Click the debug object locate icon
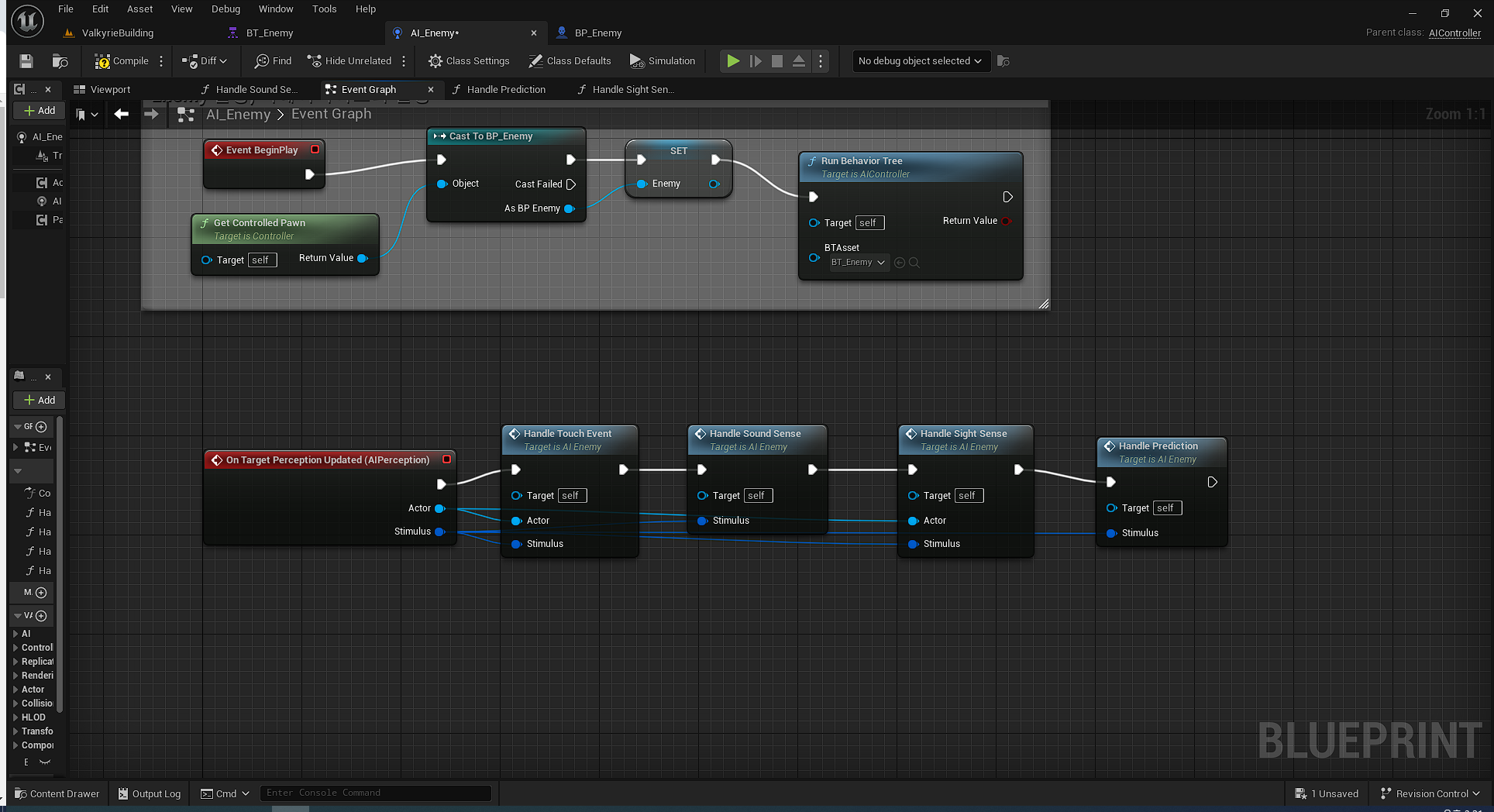The image size is (1494, 812). (x=1003, y=61)
